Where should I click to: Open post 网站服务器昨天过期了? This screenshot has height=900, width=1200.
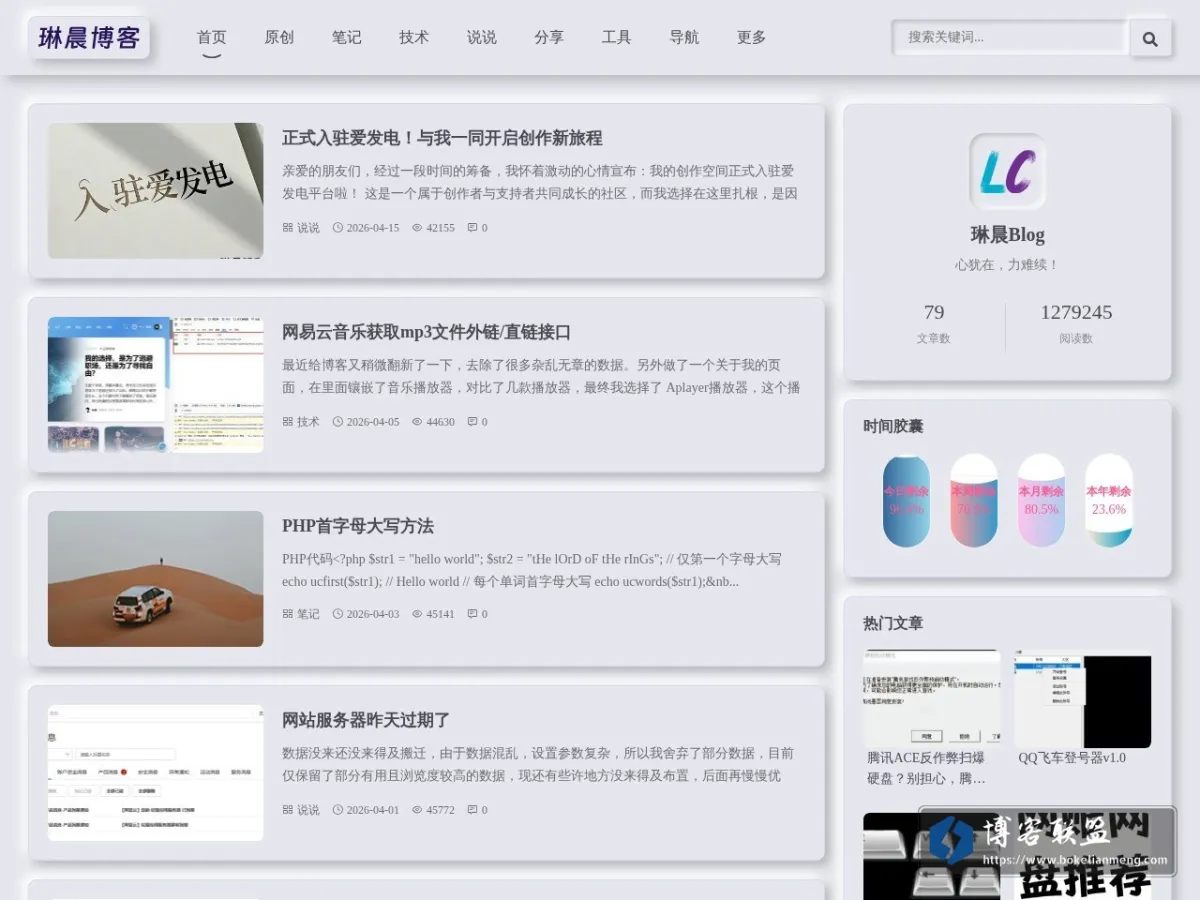tap(366, 720)
